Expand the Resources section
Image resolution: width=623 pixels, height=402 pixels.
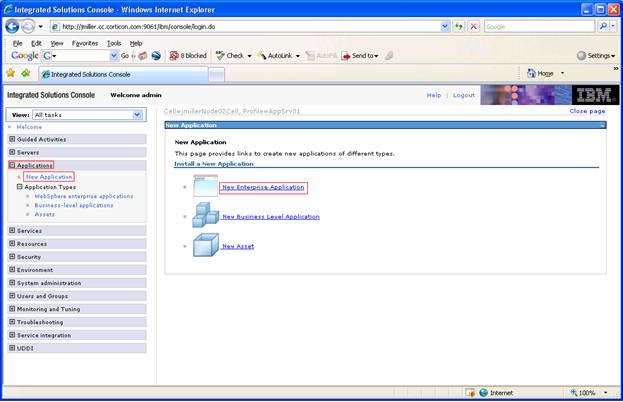tap(12, 244)
